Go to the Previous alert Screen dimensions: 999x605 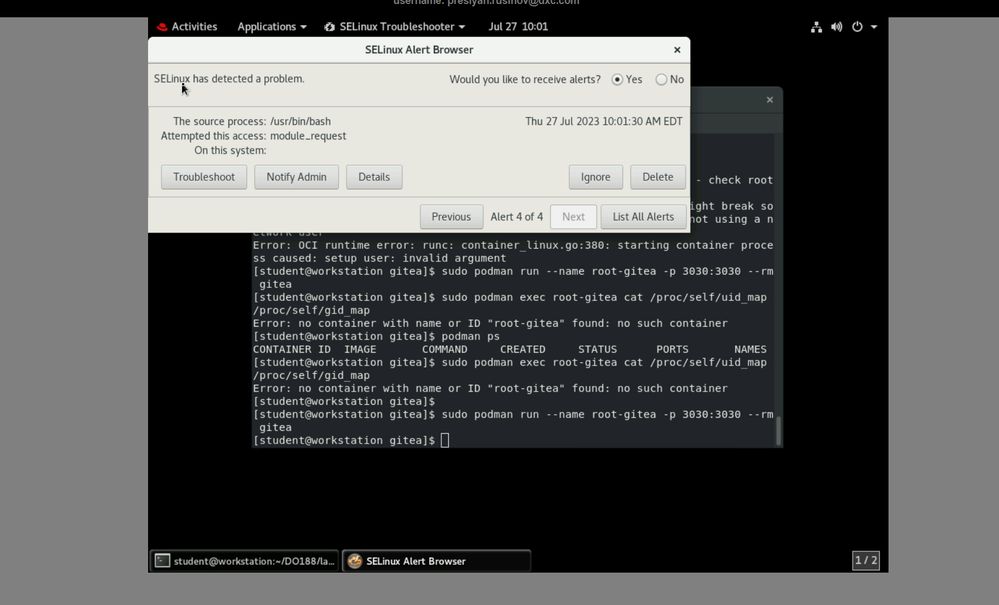(x=451, y=217)
